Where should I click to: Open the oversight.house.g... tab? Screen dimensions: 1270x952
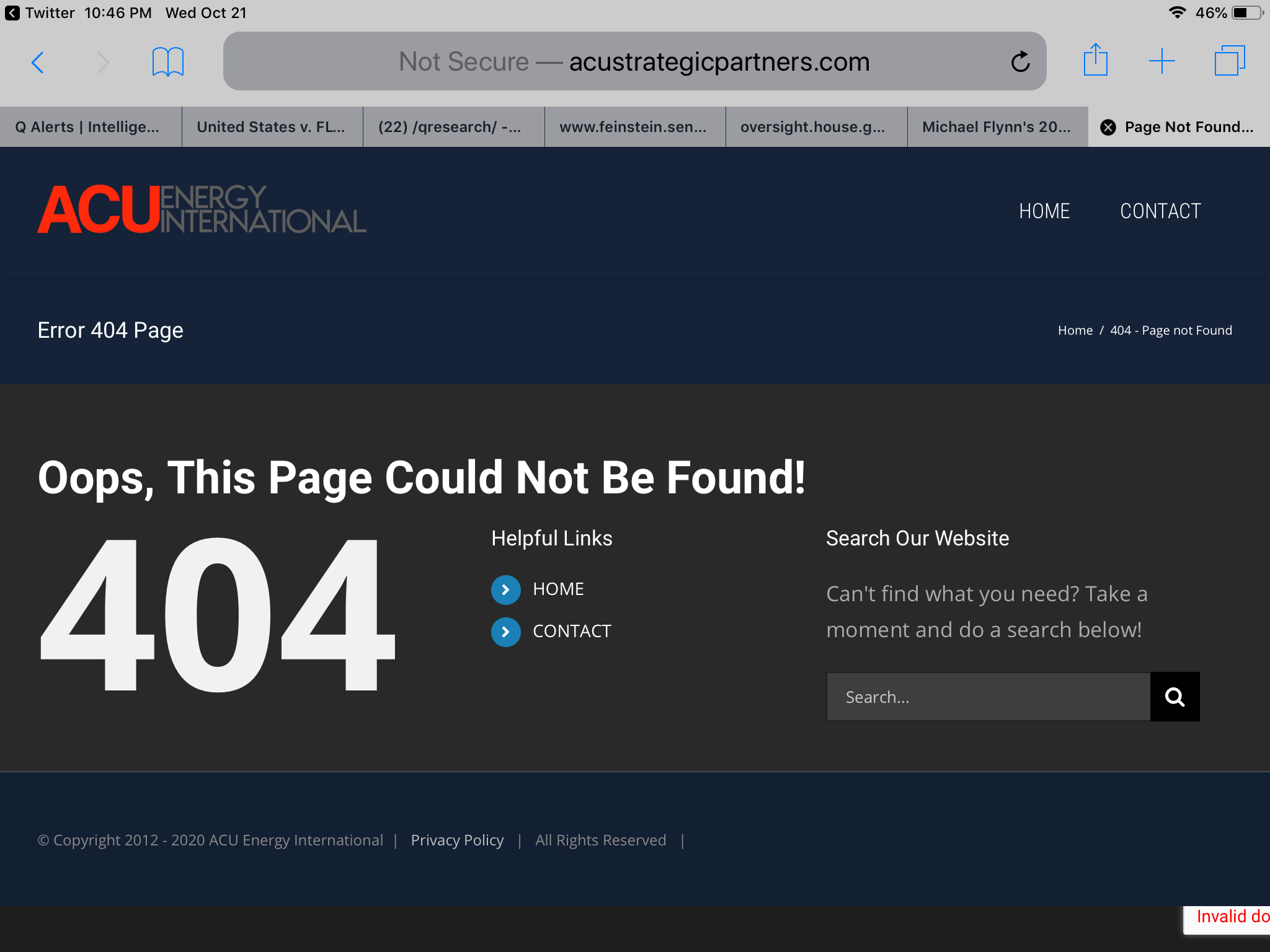pos(817,127)
